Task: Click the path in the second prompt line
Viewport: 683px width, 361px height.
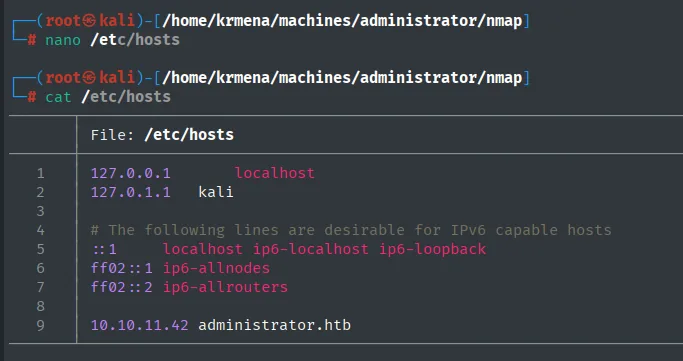Action: click(x=342, y=78)
